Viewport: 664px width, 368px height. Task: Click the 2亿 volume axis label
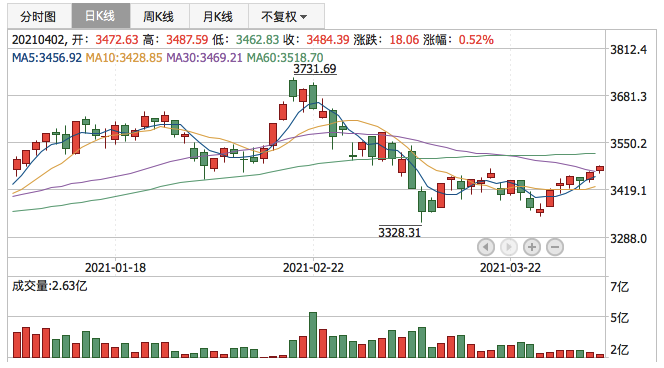coord(620,350)
